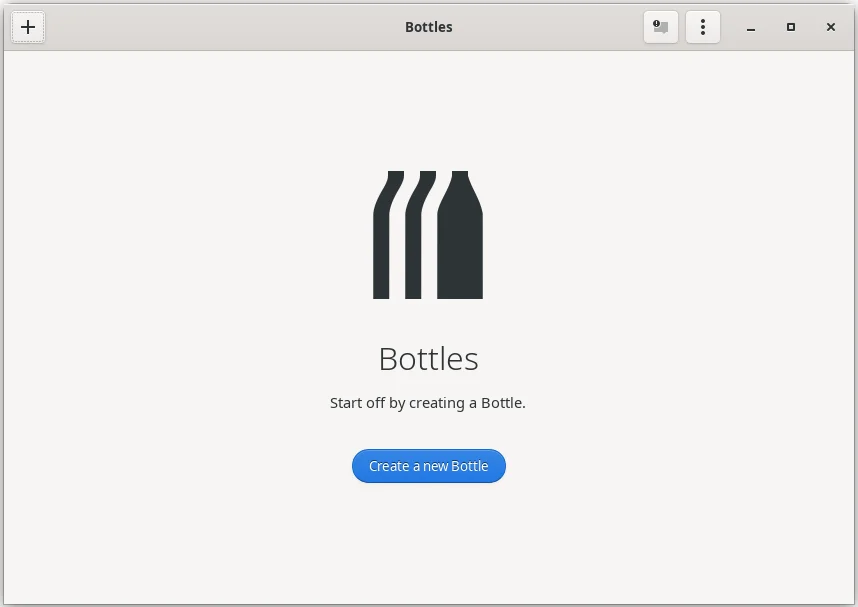Click the maximize square icon
Viewport: 858px width, 607px height.
click(x=790, y=27)
